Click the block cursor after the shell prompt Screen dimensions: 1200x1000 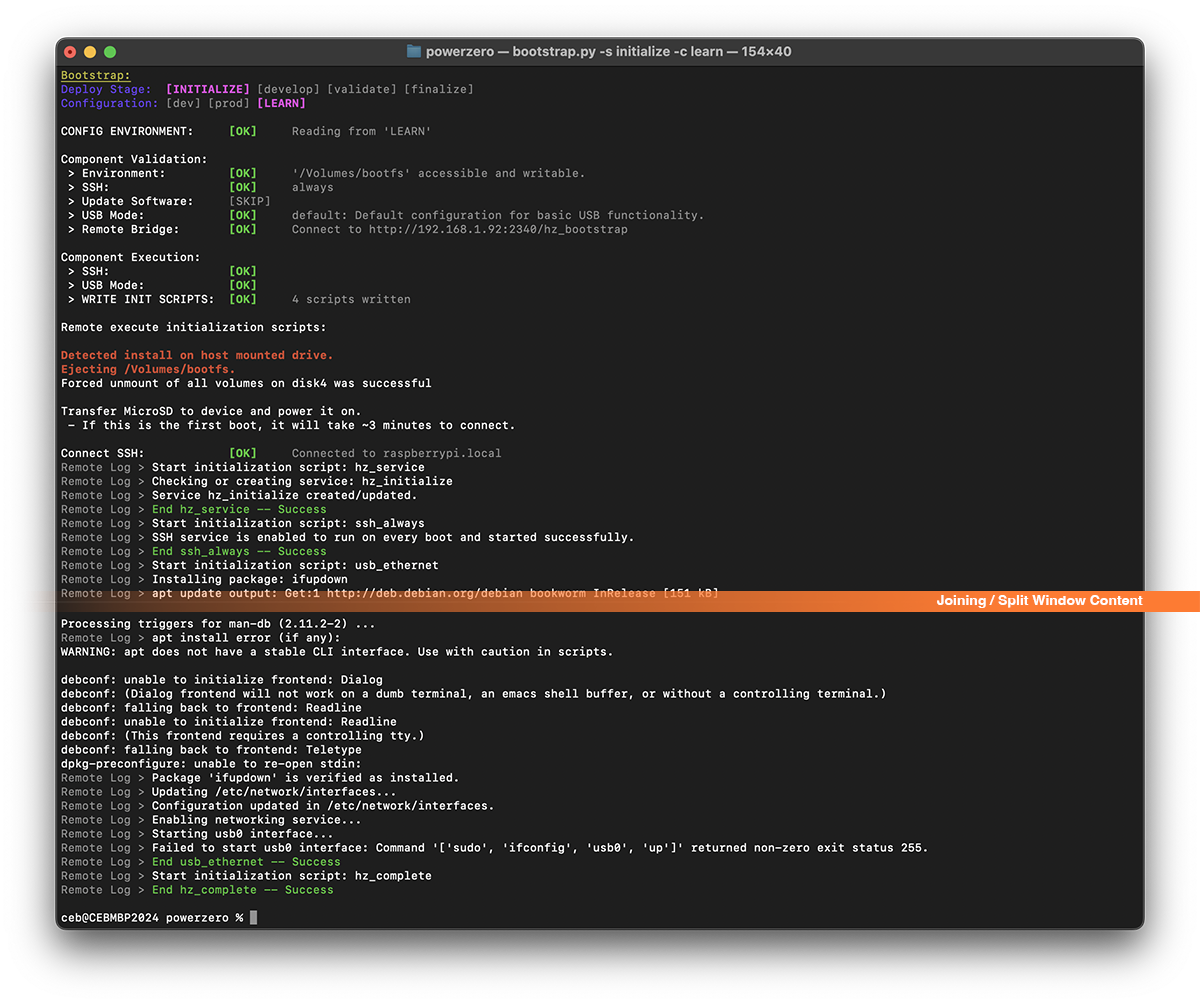(253, 917)
